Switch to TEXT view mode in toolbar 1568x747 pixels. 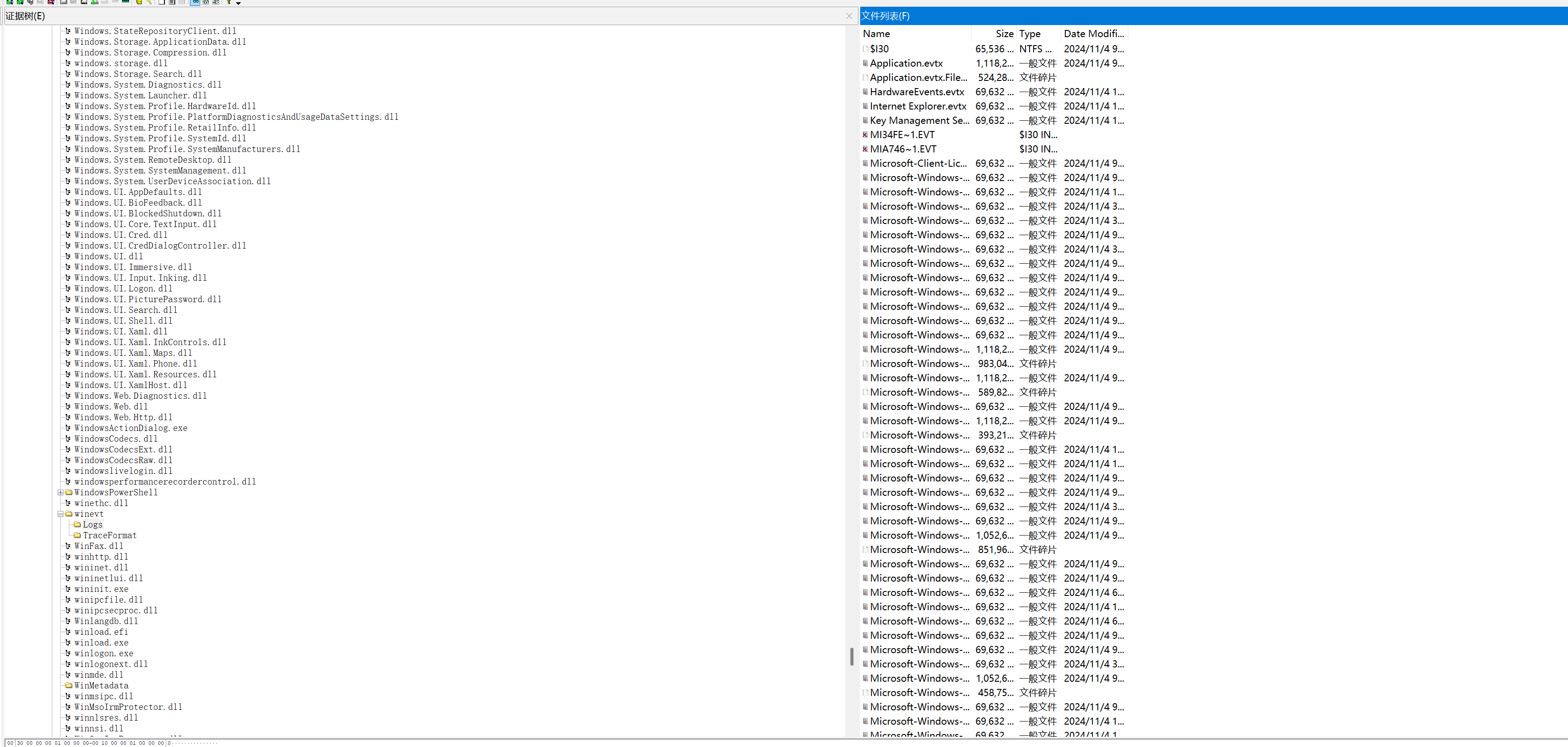(x=206, y=2)
